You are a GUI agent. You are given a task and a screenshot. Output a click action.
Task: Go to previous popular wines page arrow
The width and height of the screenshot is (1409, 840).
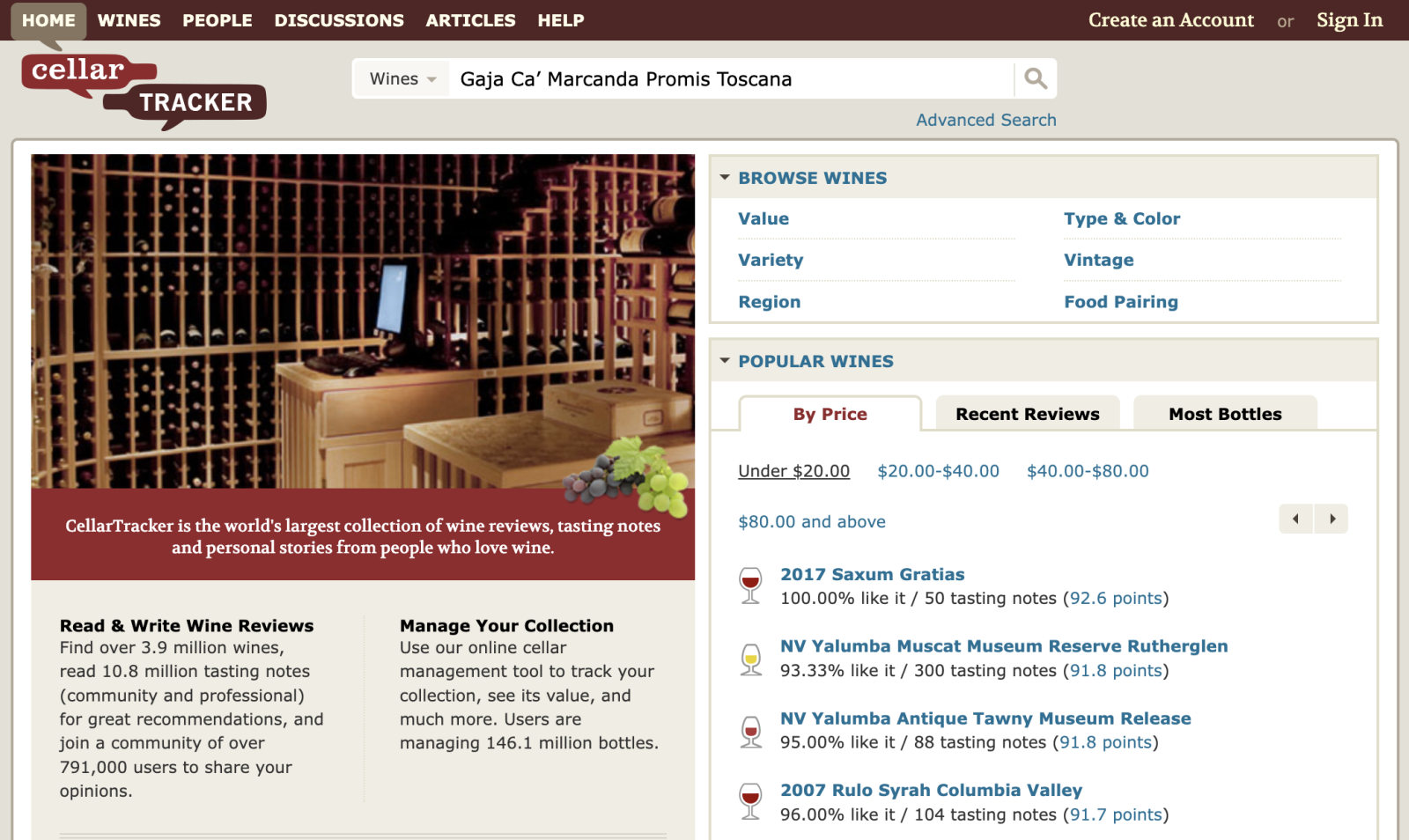click(x=1295, y=519)
